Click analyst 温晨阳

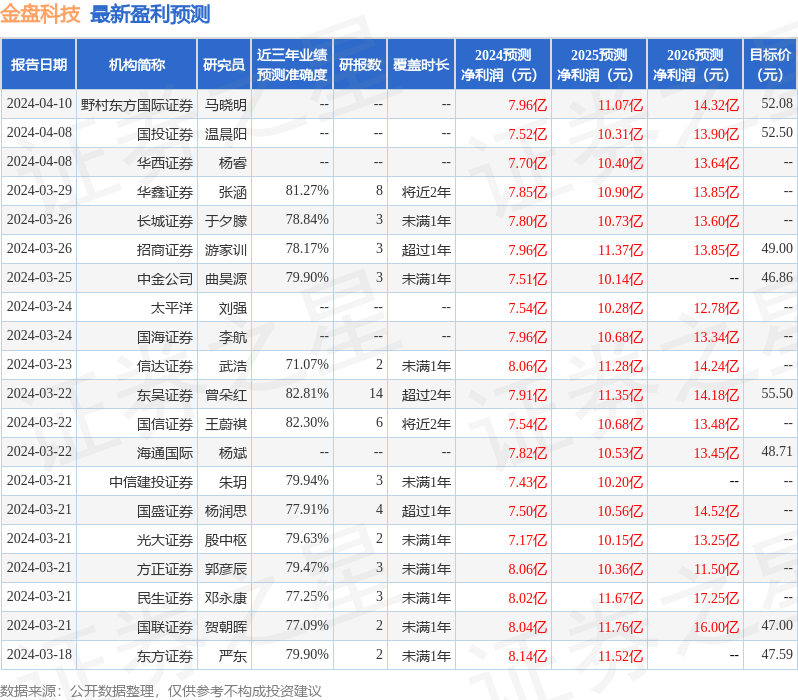click(x=226, y=134)
